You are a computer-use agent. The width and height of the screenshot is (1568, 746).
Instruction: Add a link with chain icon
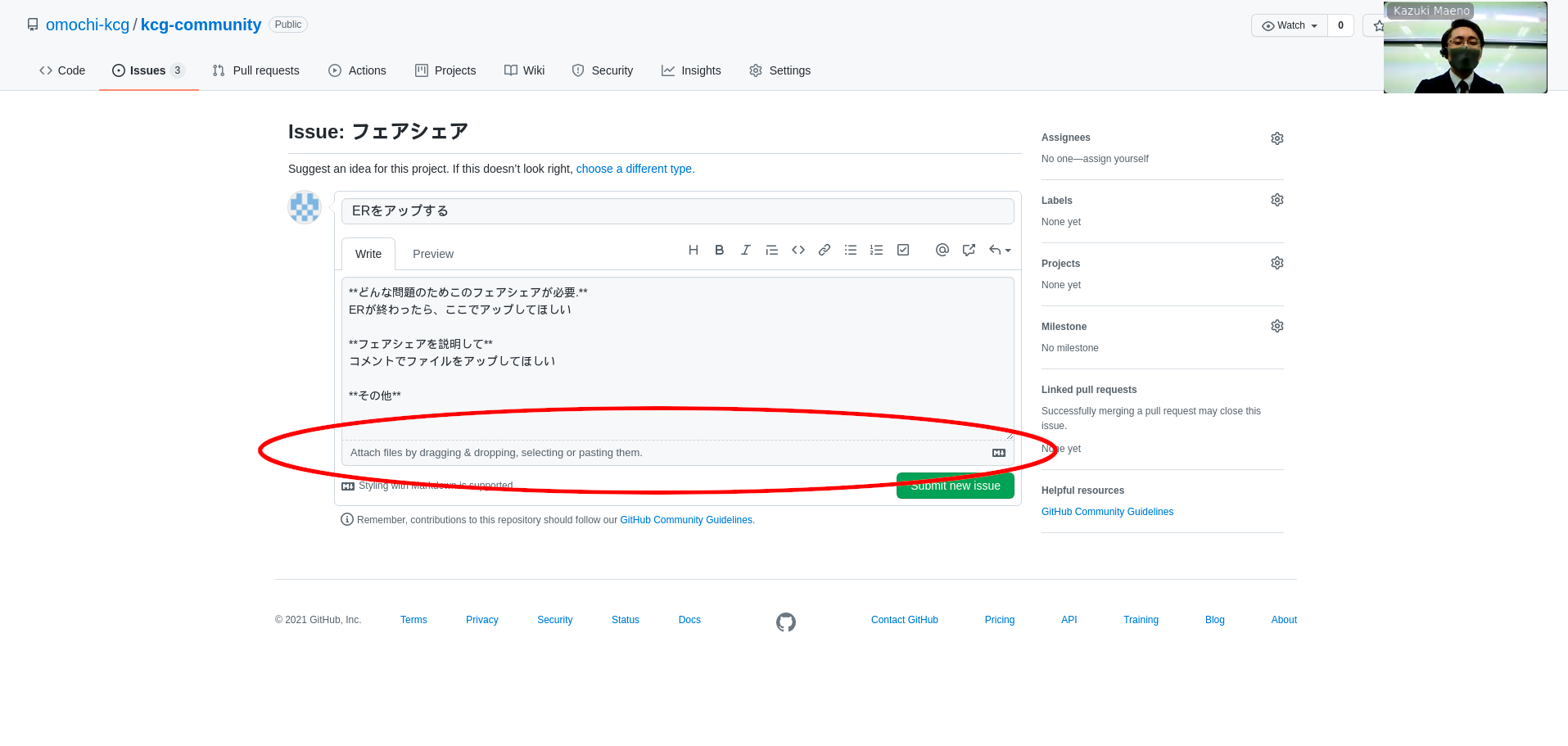click(825, 250)
